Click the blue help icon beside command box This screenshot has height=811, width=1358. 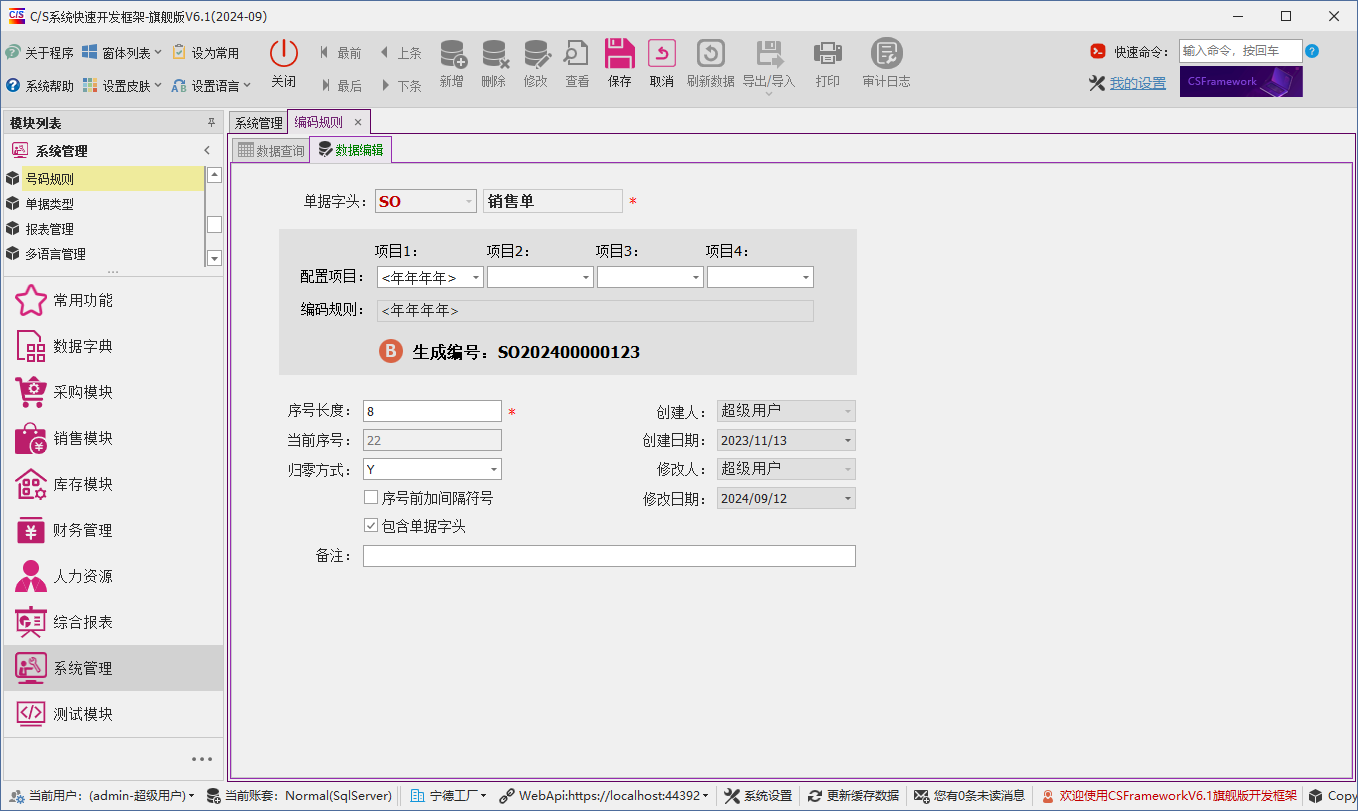[1312, 51]
